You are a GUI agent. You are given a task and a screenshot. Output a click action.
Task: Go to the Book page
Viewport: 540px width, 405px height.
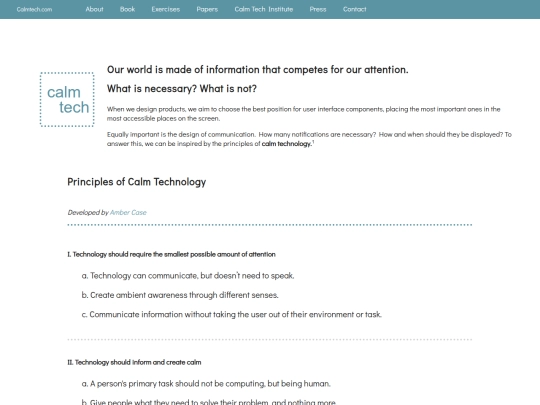[127, 9]
